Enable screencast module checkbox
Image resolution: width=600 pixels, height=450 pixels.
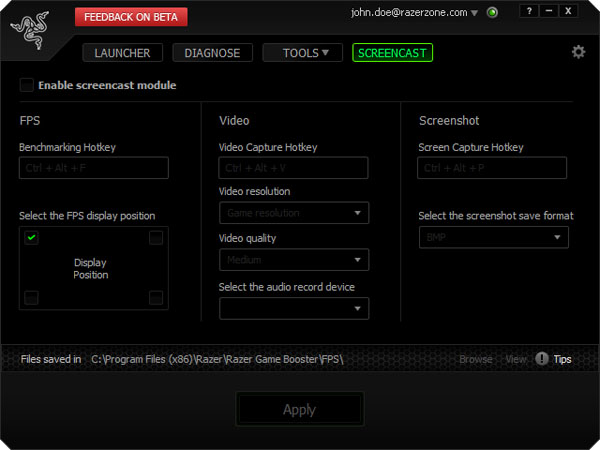(27, 85)
